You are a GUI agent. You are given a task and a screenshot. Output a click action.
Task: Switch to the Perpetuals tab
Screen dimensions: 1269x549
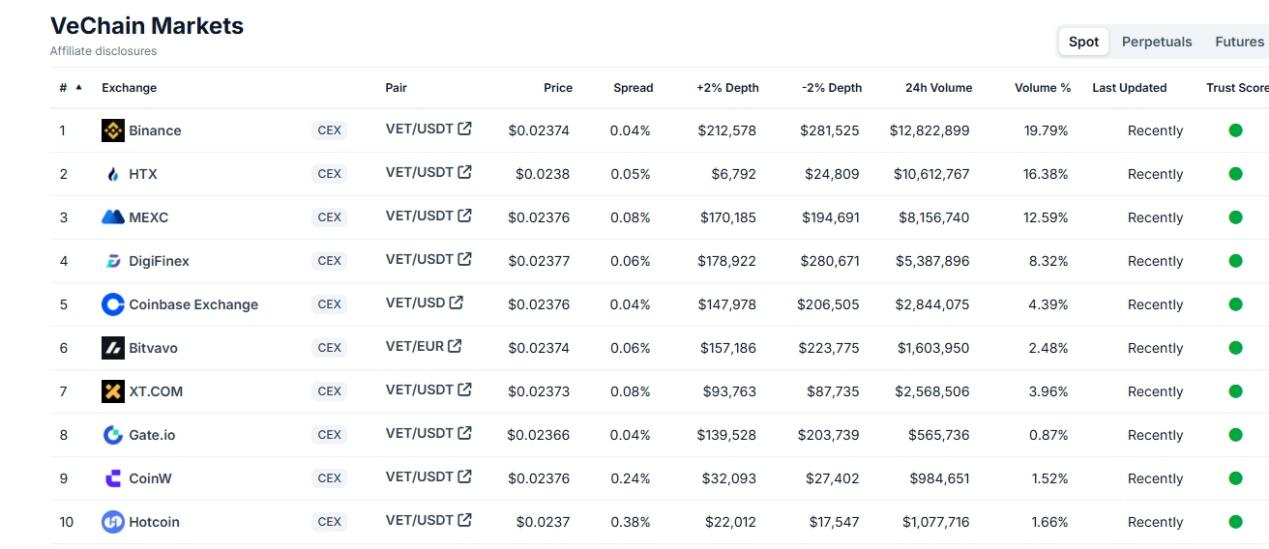[x=1156, y=42]
